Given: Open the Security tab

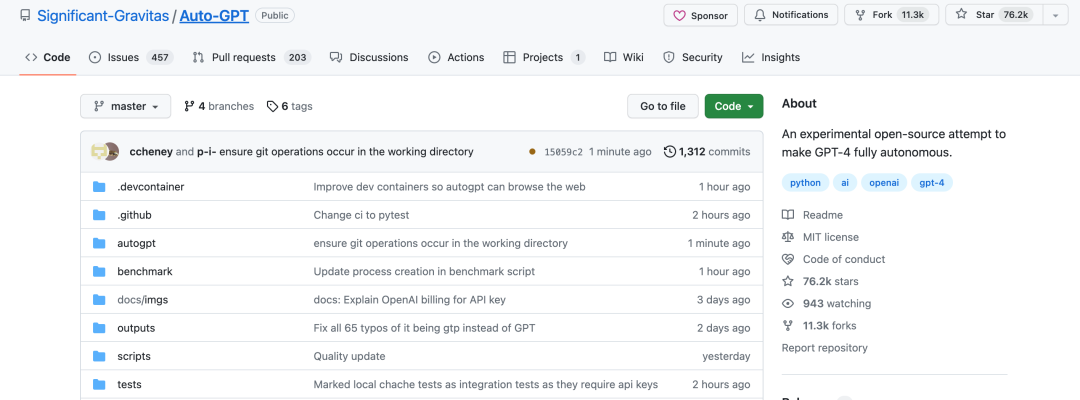Looking at the screenshot, I should [x=692, y=57].
